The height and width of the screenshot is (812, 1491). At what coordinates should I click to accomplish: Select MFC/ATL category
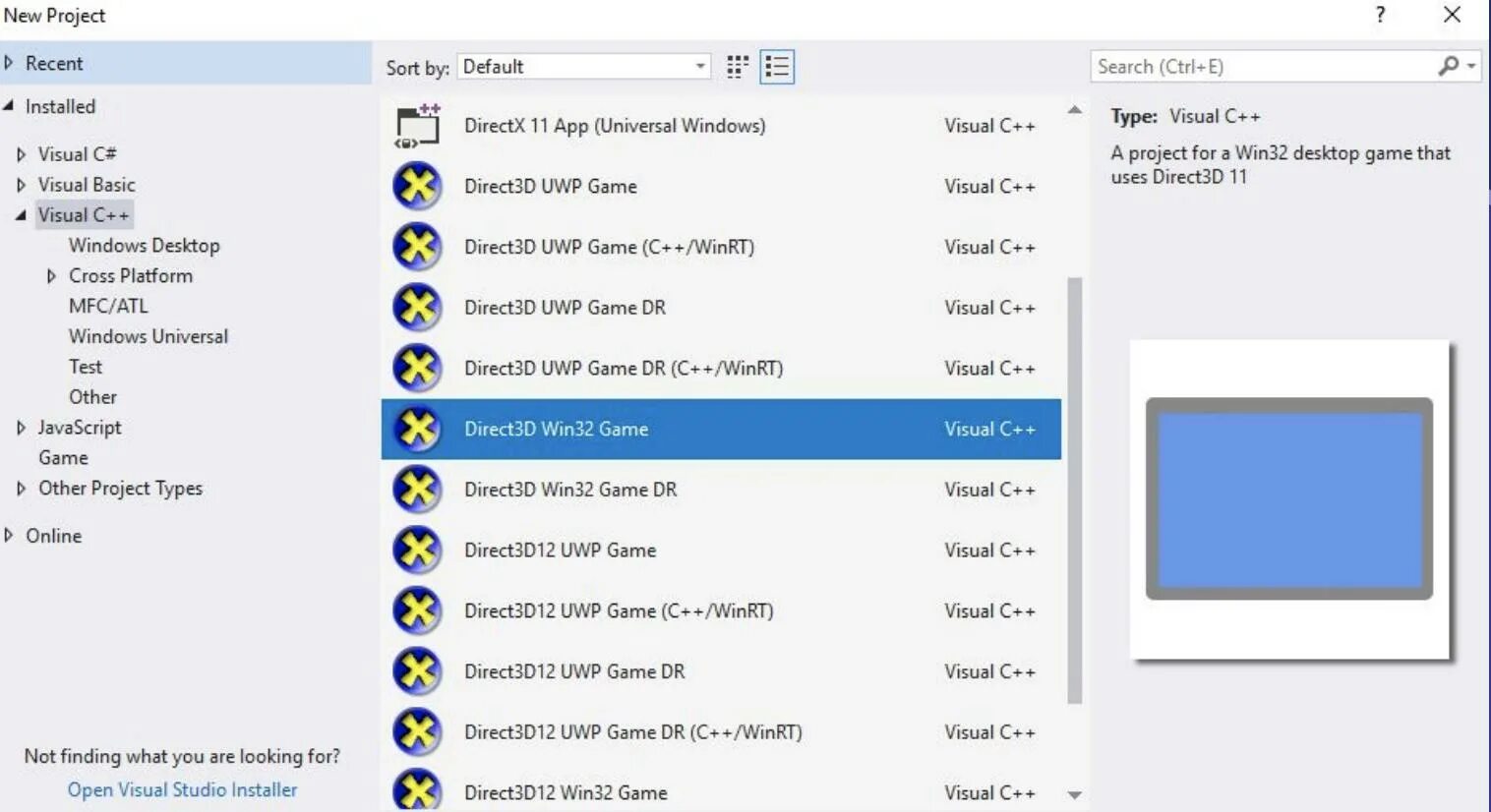(108, 306)
